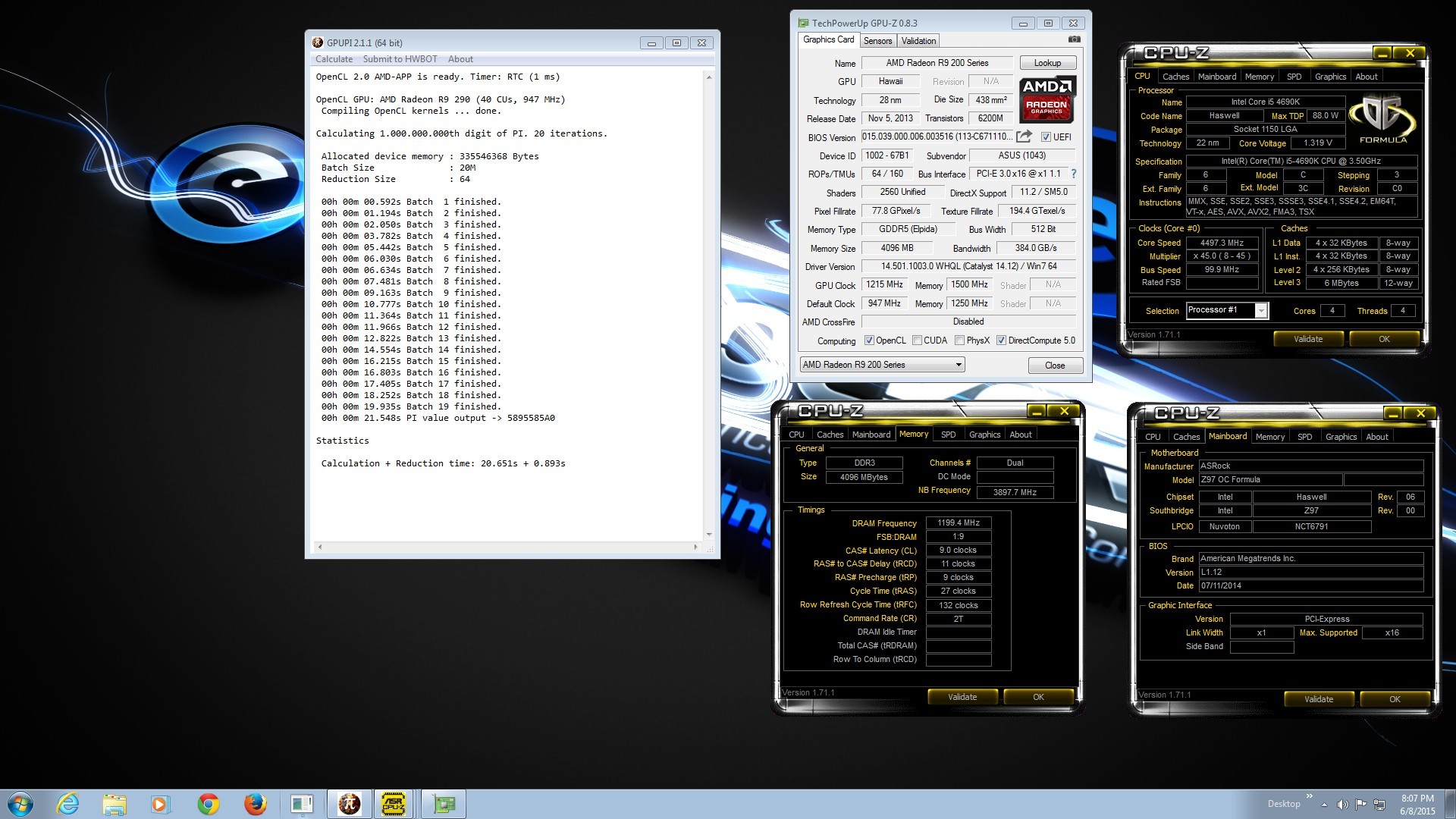Click Validate in CPU-Z Mainboard window
1456x819 pixels.
coord(1319,699)
